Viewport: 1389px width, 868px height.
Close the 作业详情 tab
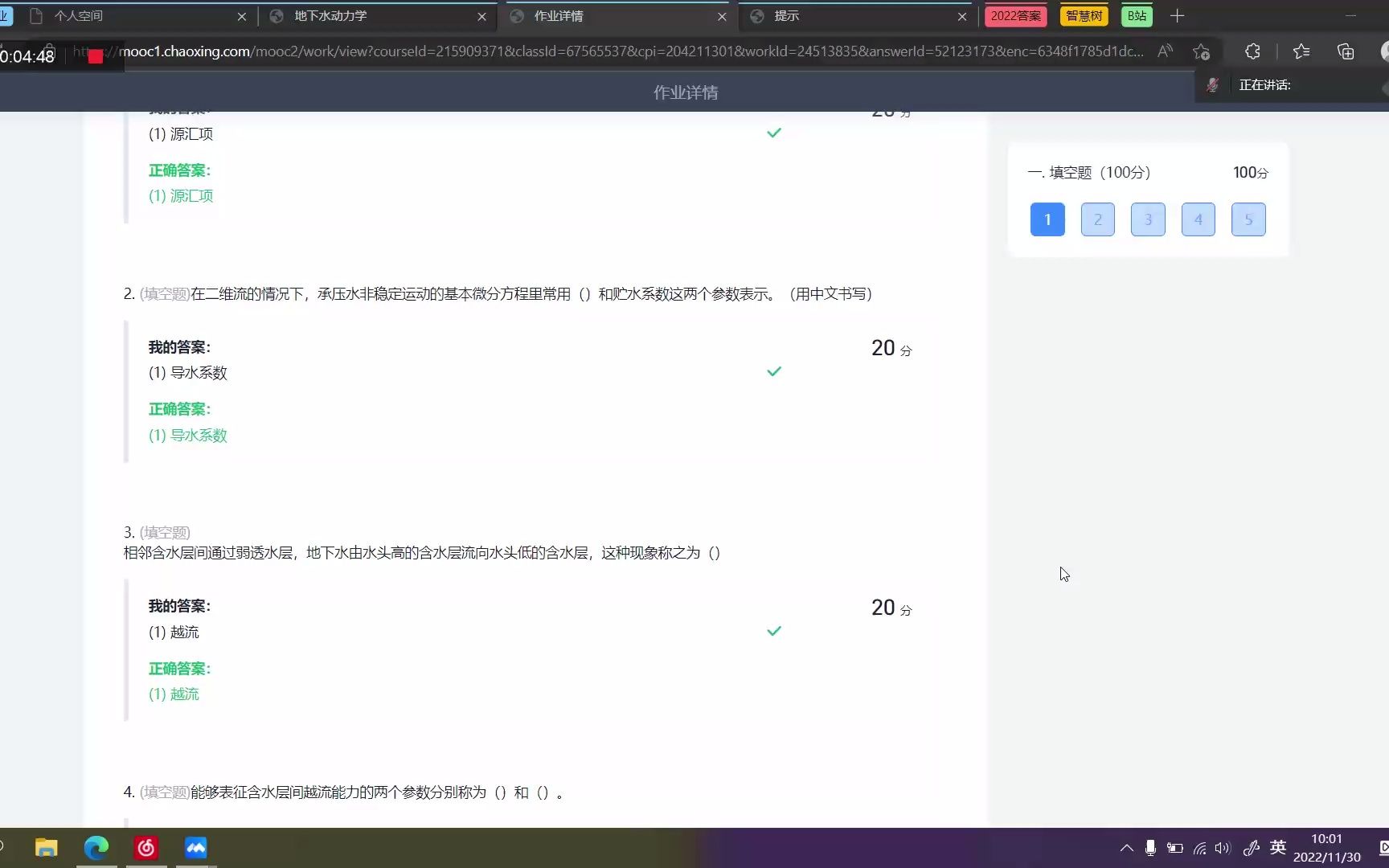click(722, 16)
